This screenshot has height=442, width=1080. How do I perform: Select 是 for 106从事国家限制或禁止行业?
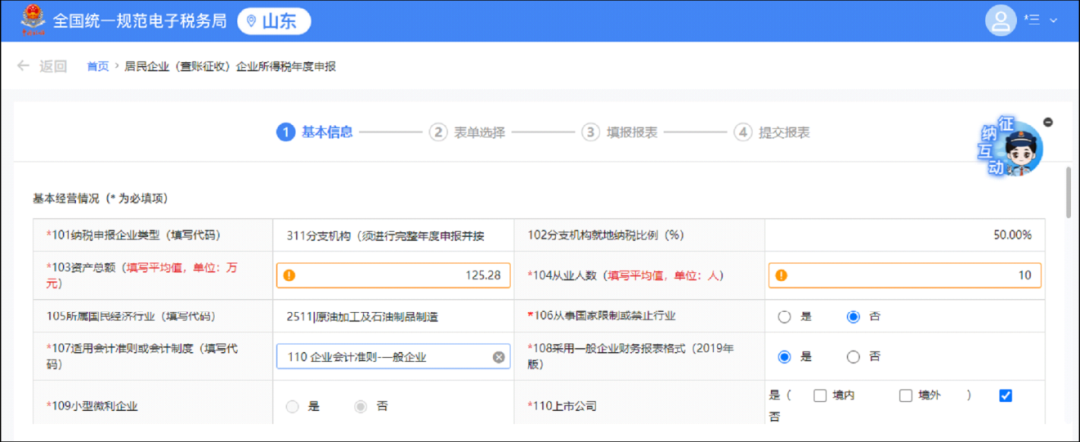tap(784, 317)
